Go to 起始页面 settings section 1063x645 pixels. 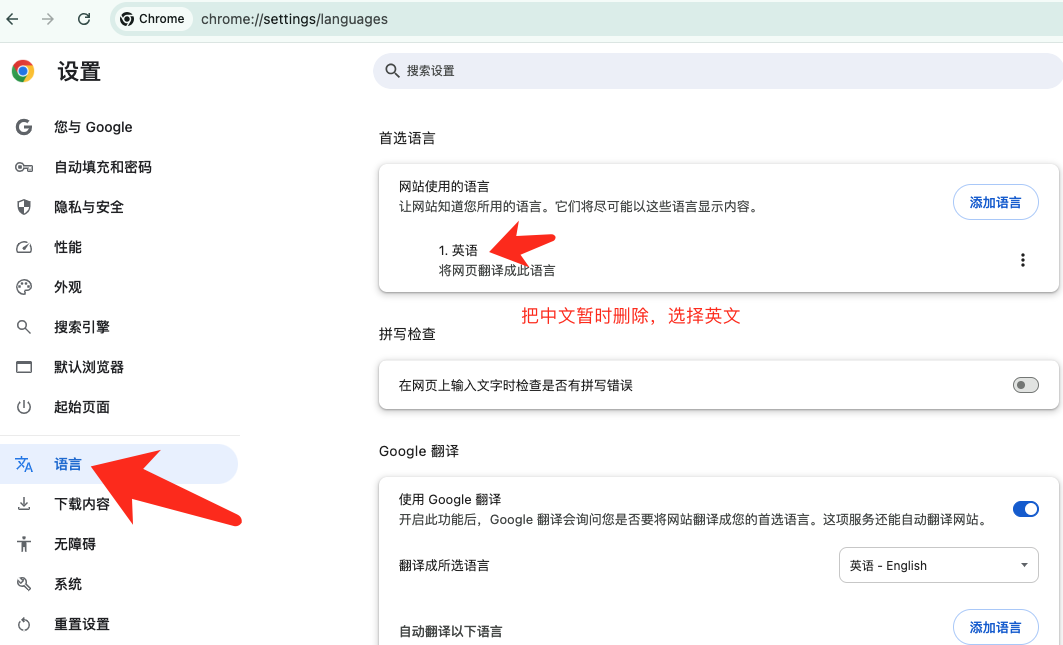82,407
